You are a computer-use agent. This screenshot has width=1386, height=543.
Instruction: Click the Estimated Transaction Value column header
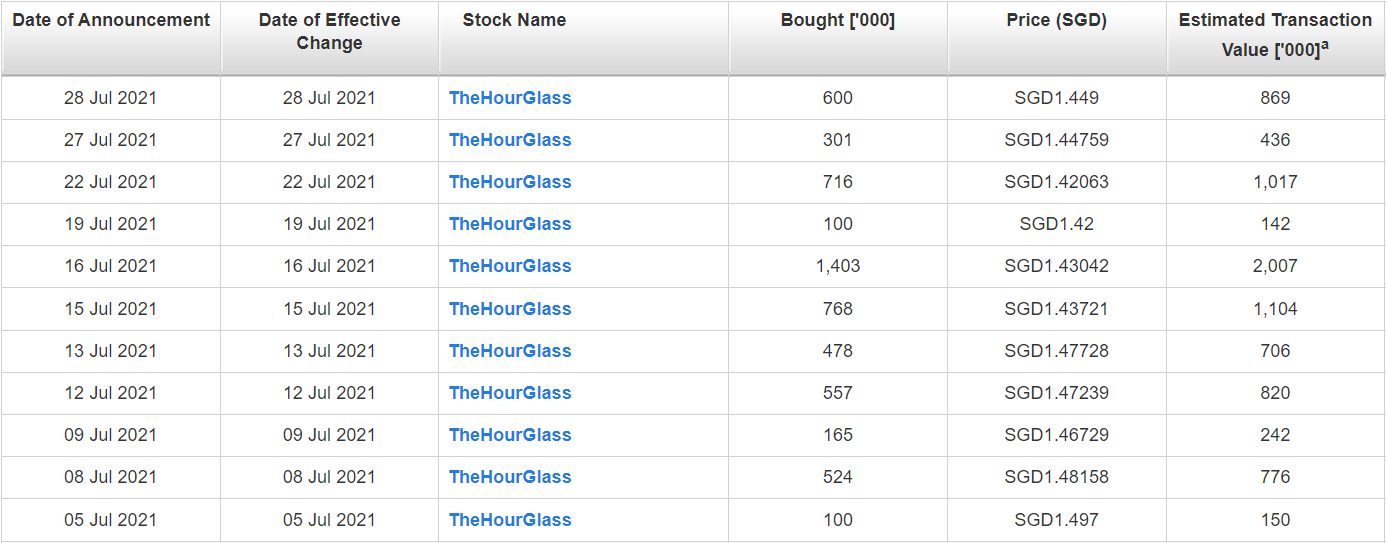(1275, 34)
